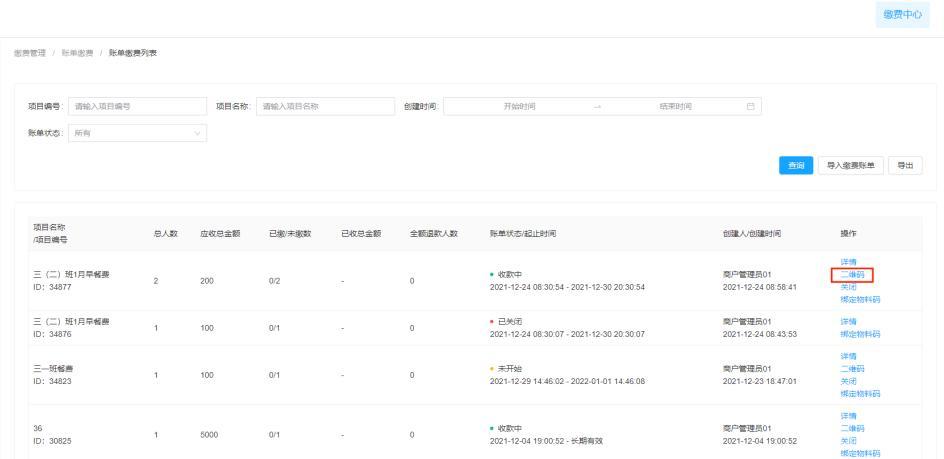Click the 账单状态/起止时间 column header
Viewport: 944px width, 459px height.
523,234
